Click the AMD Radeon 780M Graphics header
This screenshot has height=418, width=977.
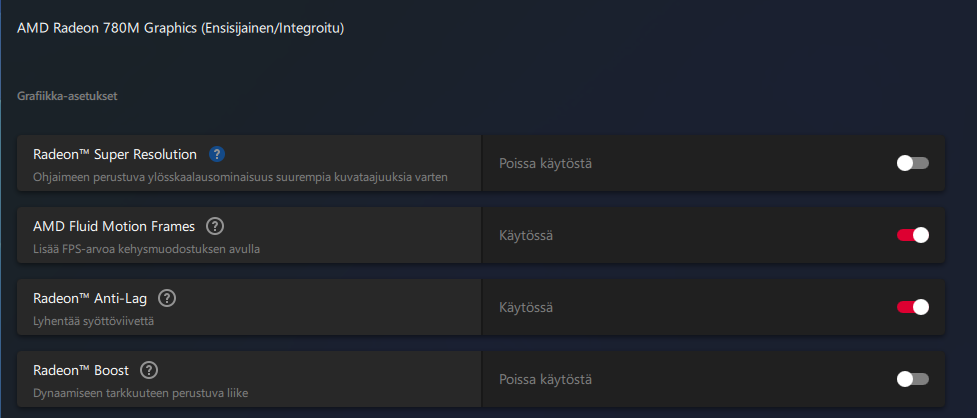180,28
